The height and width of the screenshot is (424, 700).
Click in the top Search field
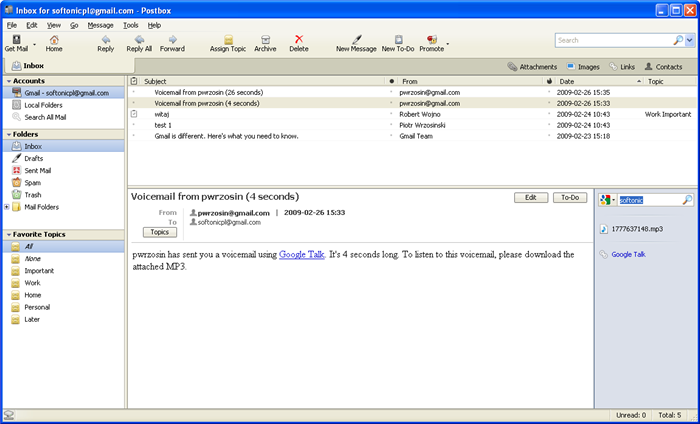[614, 40]
